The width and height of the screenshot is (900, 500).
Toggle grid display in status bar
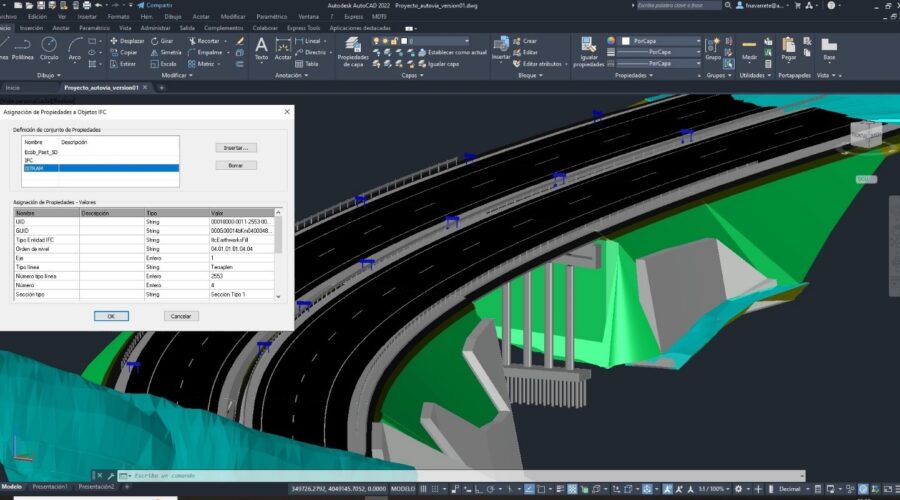coord(424,489)
